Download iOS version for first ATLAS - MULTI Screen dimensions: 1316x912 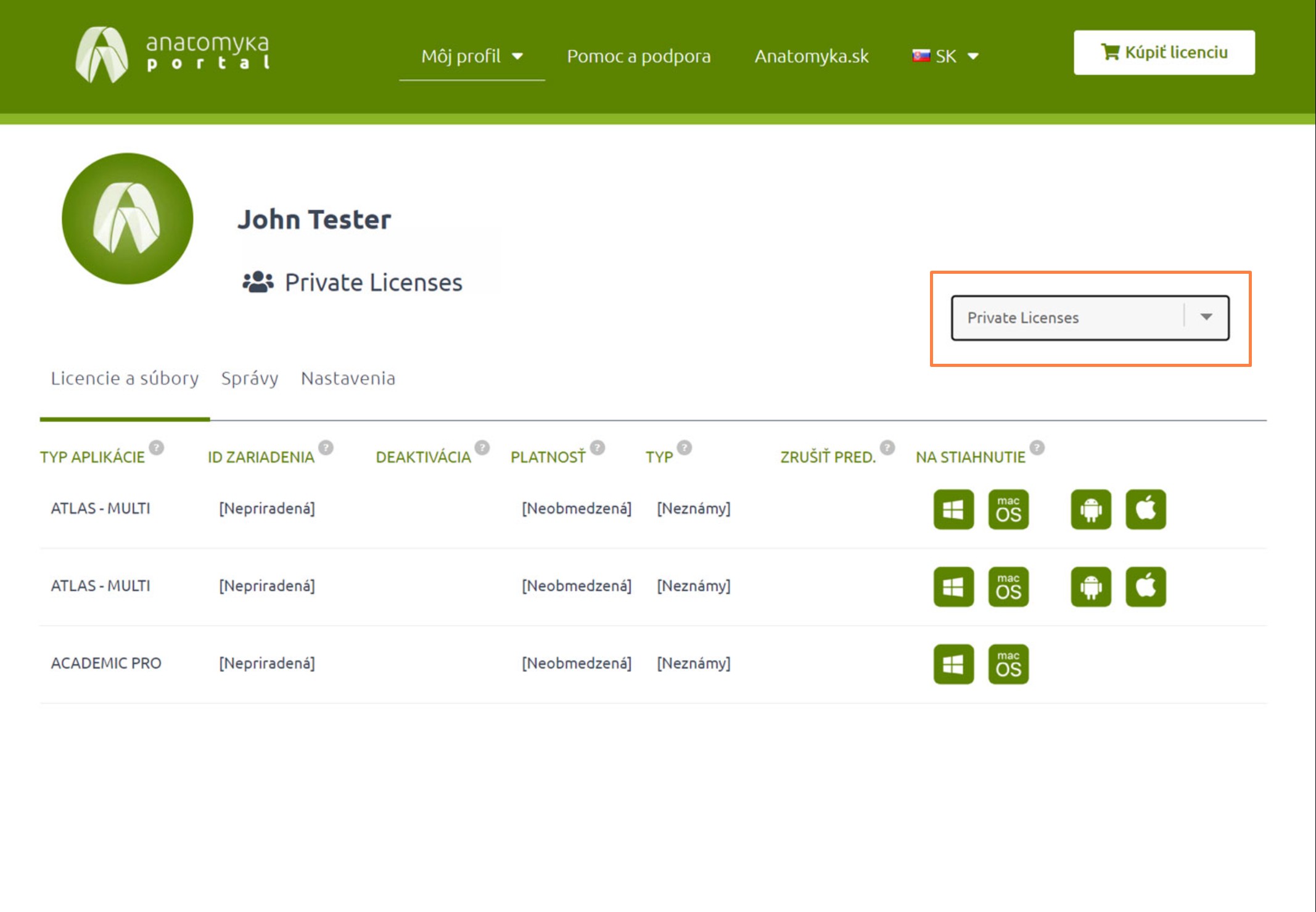[1145, 509]
